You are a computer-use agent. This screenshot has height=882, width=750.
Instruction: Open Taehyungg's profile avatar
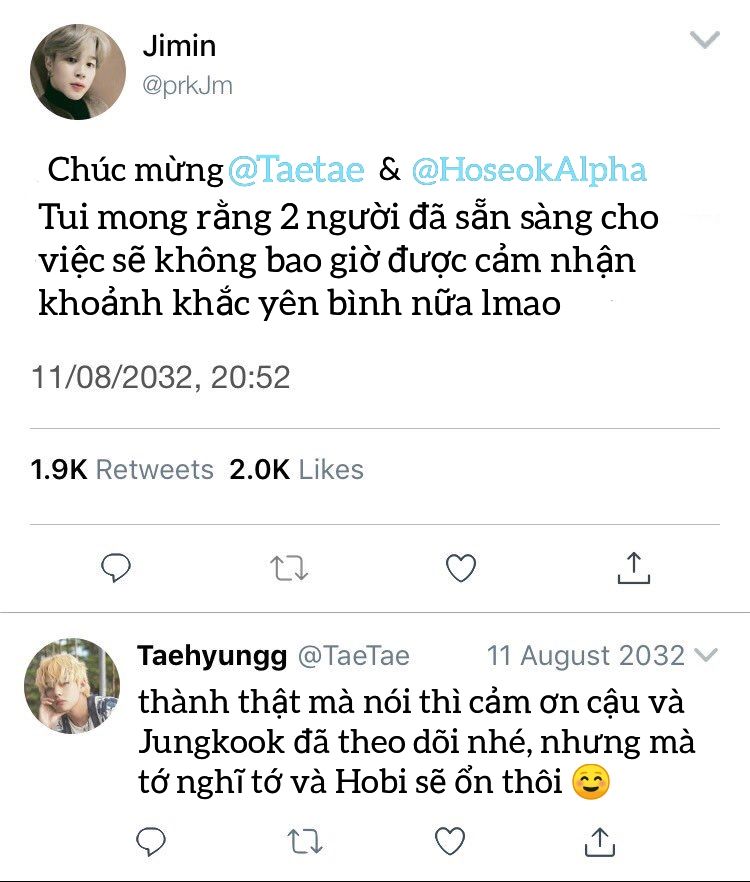[71, 686]
